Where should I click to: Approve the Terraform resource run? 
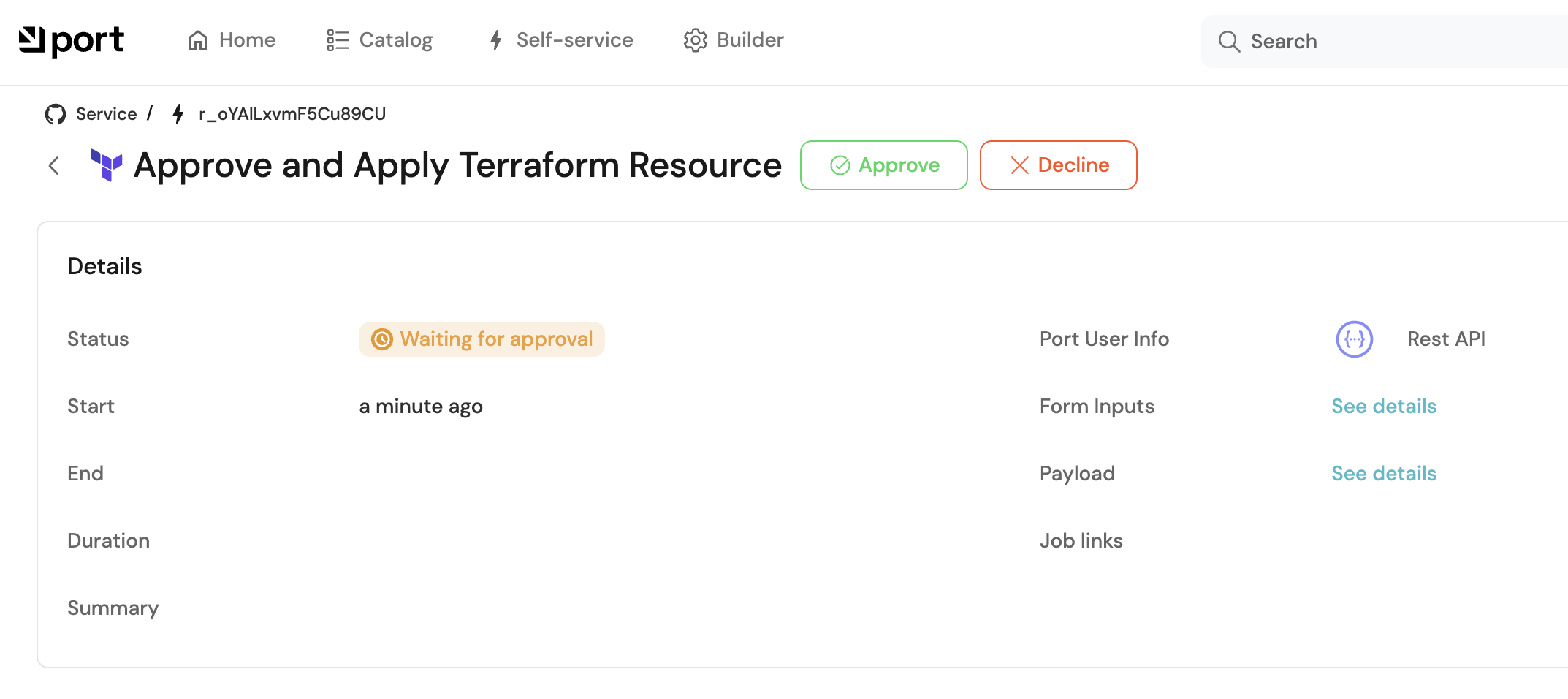coord(883,165)
